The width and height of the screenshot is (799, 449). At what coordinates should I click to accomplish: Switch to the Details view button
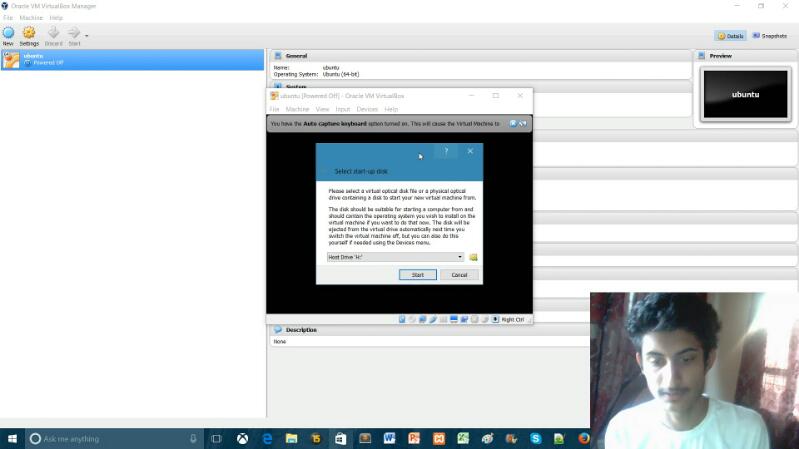tap(730, 36)
